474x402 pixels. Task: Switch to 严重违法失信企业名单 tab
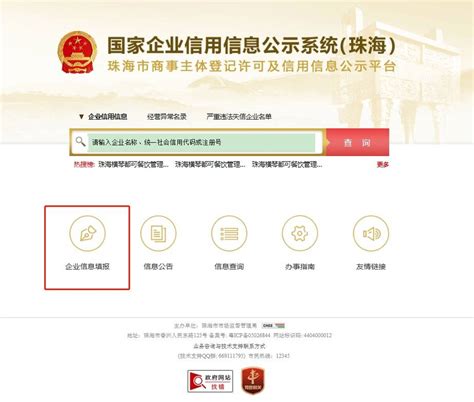pyautogui.click(x=239, y=117)
